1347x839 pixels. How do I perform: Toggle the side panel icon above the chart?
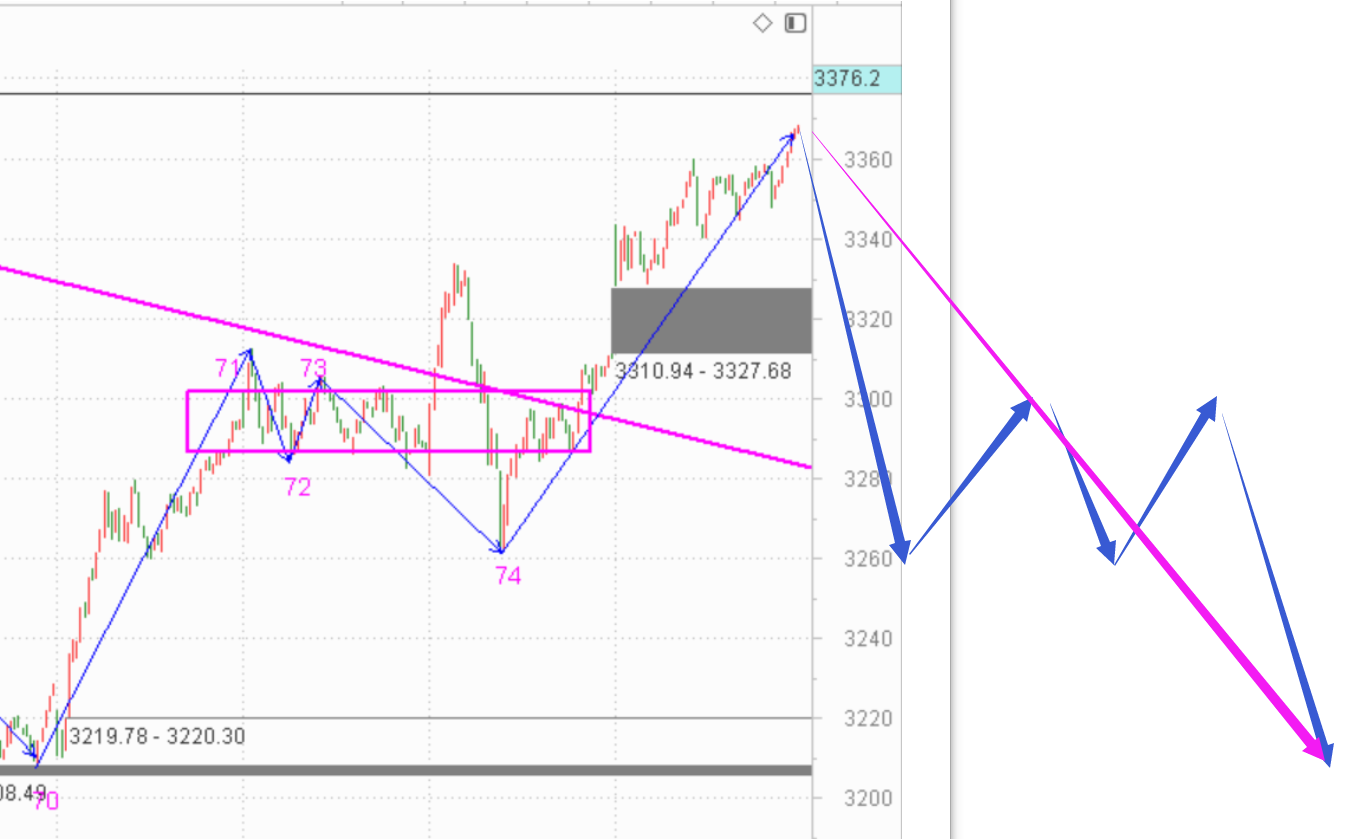(x=795, y=22)
